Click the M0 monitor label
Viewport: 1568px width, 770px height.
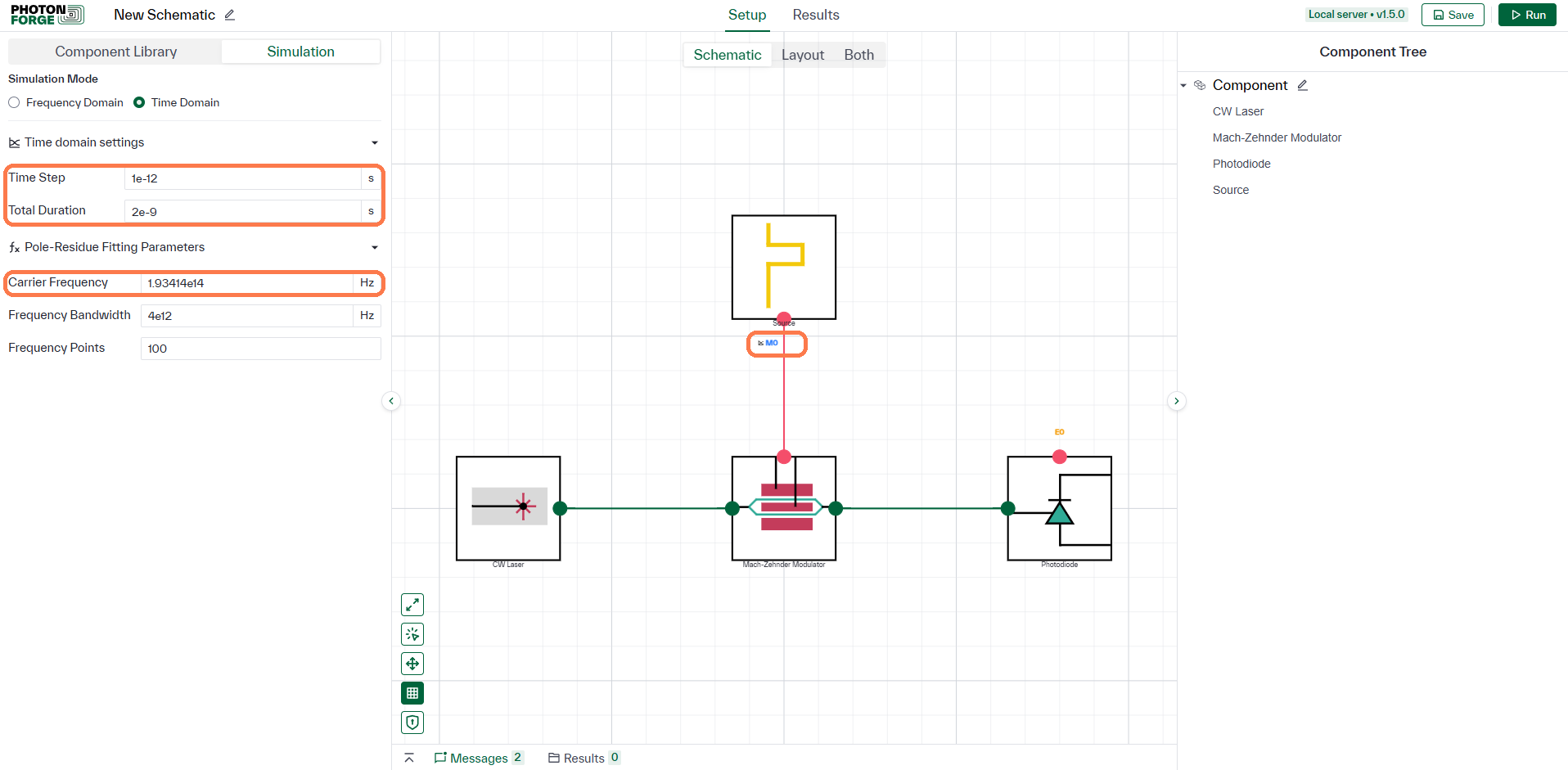(768, 343)
